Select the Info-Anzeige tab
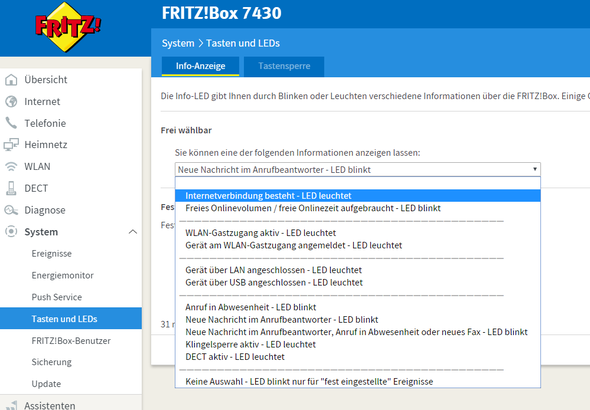The height and width of the screenshot is (410, 590). click(201, 66)
